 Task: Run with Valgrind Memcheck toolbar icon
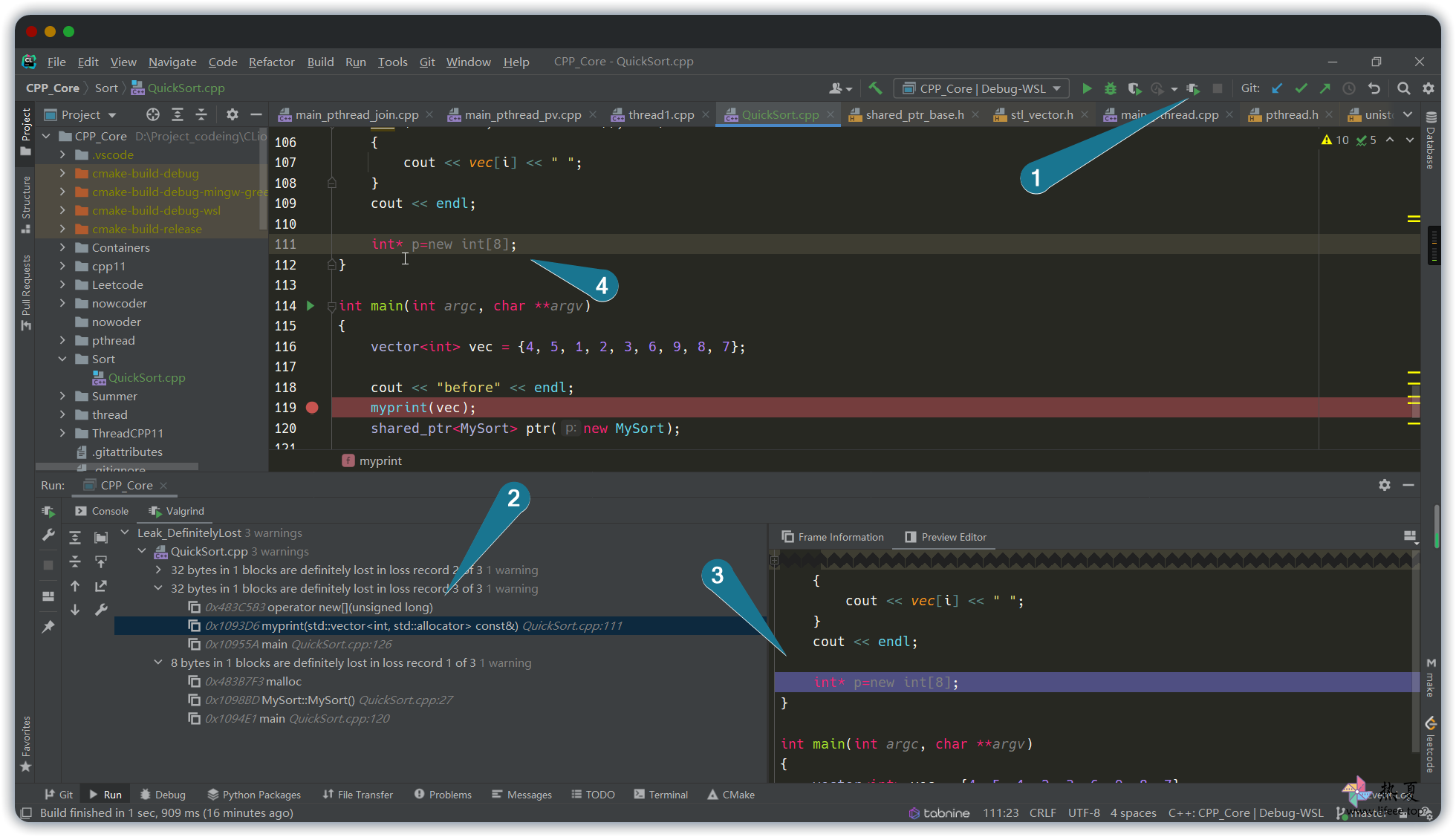click(x=1194, y=88)
